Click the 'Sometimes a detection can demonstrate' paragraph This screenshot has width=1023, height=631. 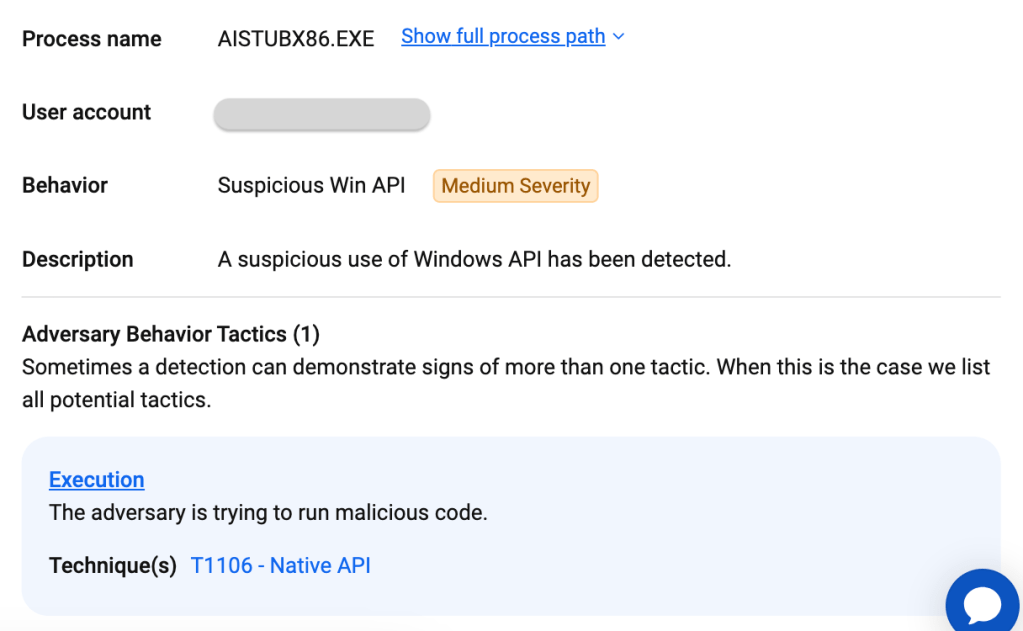(506, 383)
